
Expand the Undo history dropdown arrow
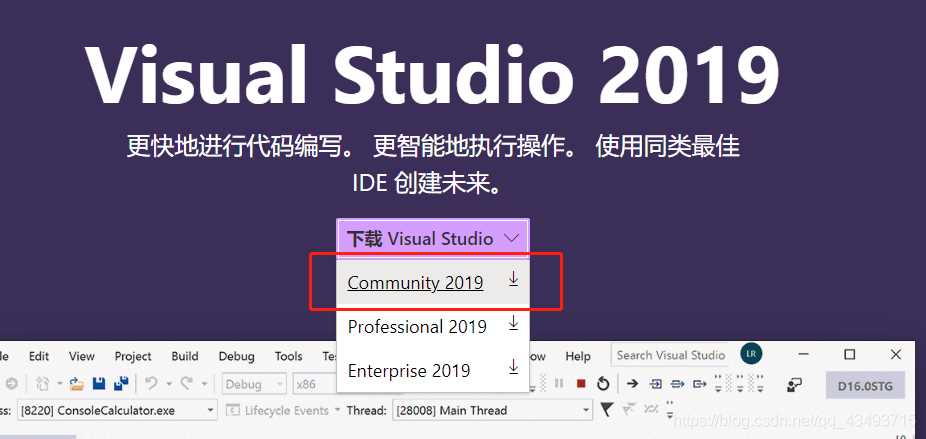click(x=169, y=384)
